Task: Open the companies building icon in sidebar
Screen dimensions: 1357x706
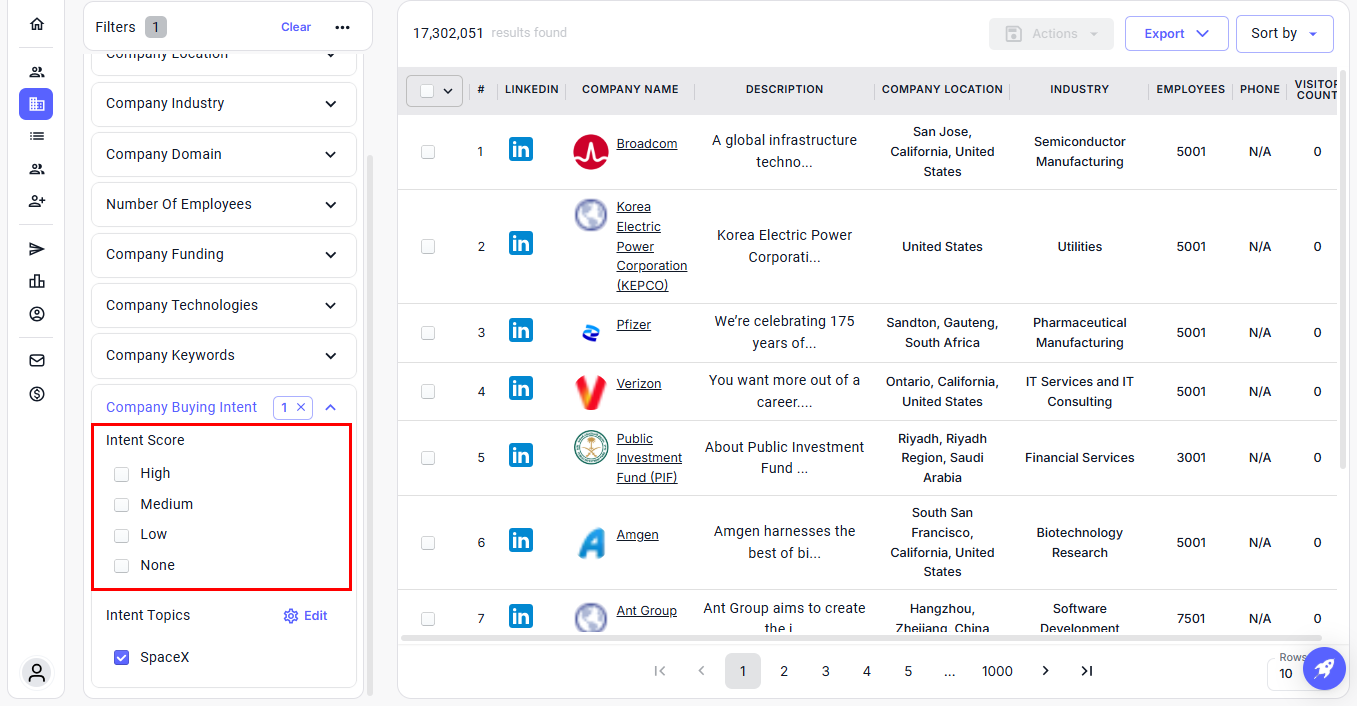Action: point(37,104)
